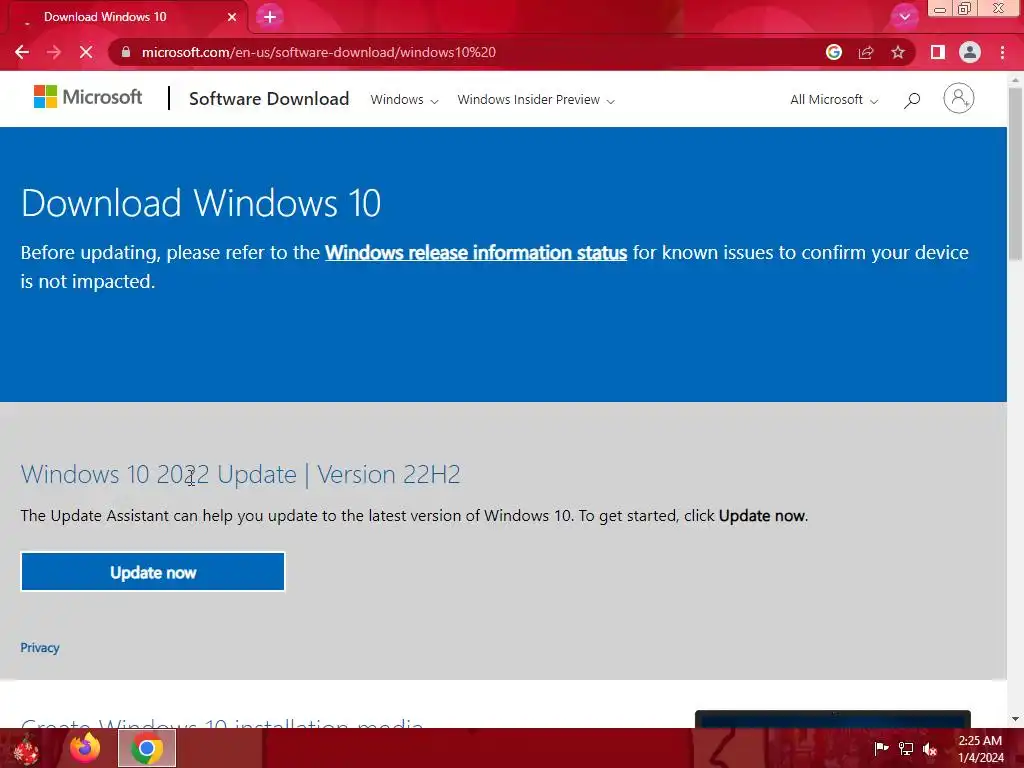Go to Software Download home
The image size is (1024, 768).
click(269, 99)
